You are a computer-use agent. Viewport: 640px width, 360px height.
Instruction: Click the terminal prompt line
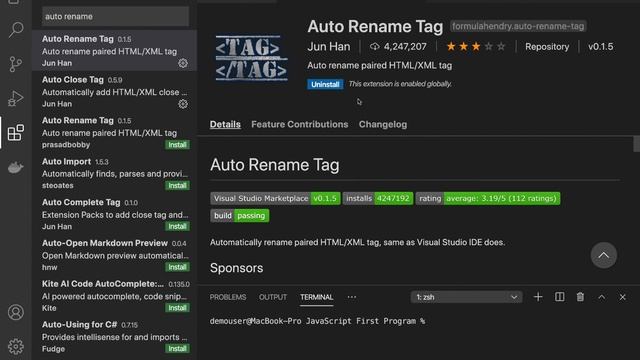pyautogui.click(x=318, y=321)
